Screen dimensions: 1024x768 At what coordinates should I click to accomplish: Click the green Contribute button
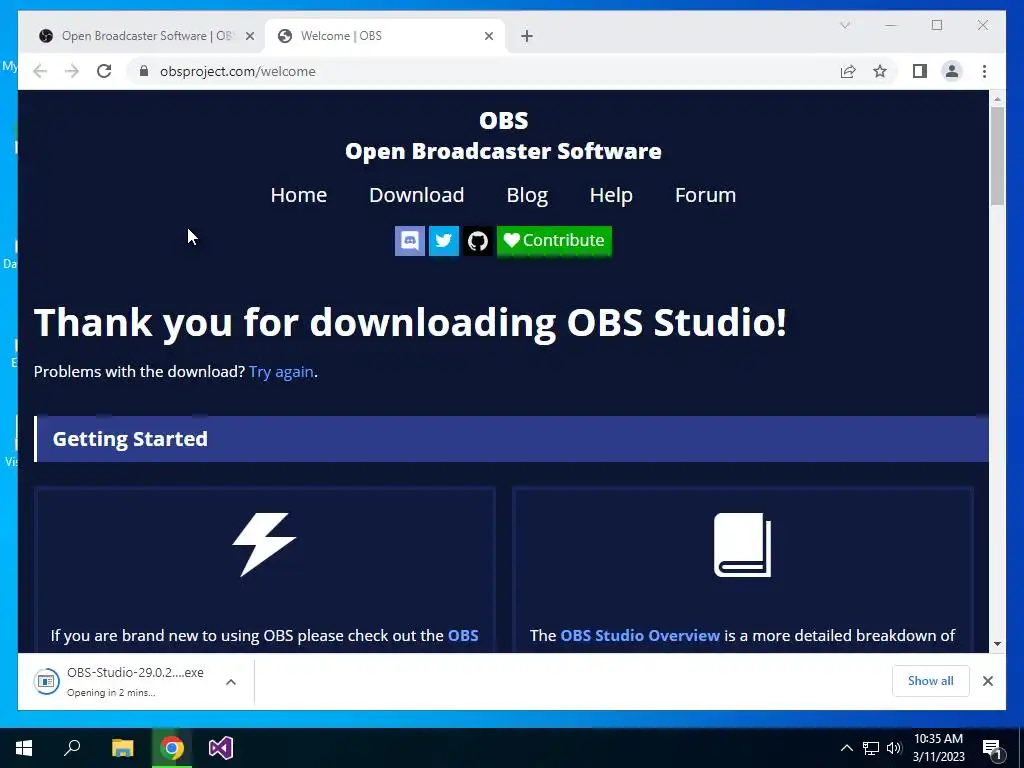click(554, 240)
